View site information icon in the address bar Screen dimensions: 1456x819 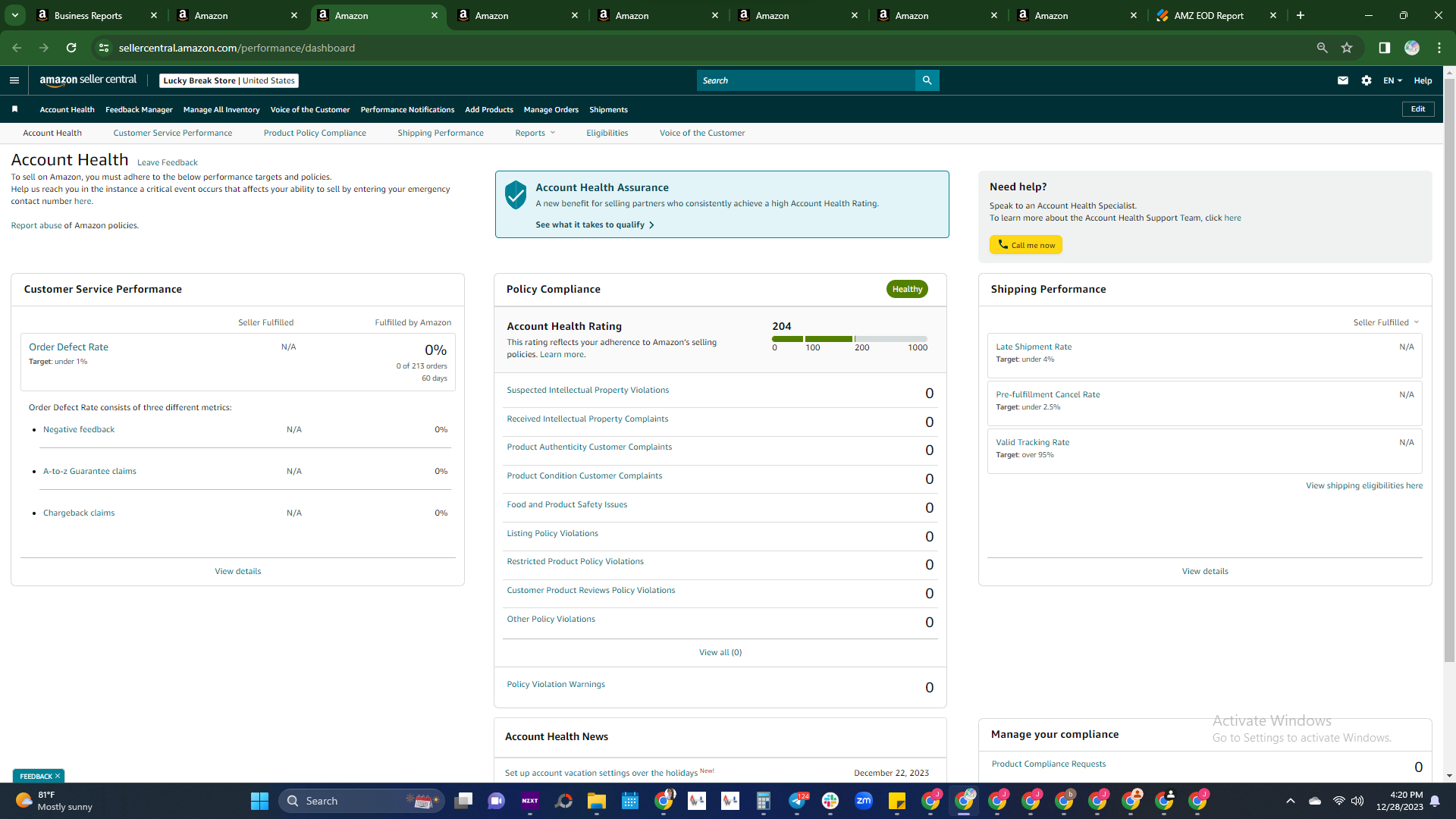coord(104,48)
